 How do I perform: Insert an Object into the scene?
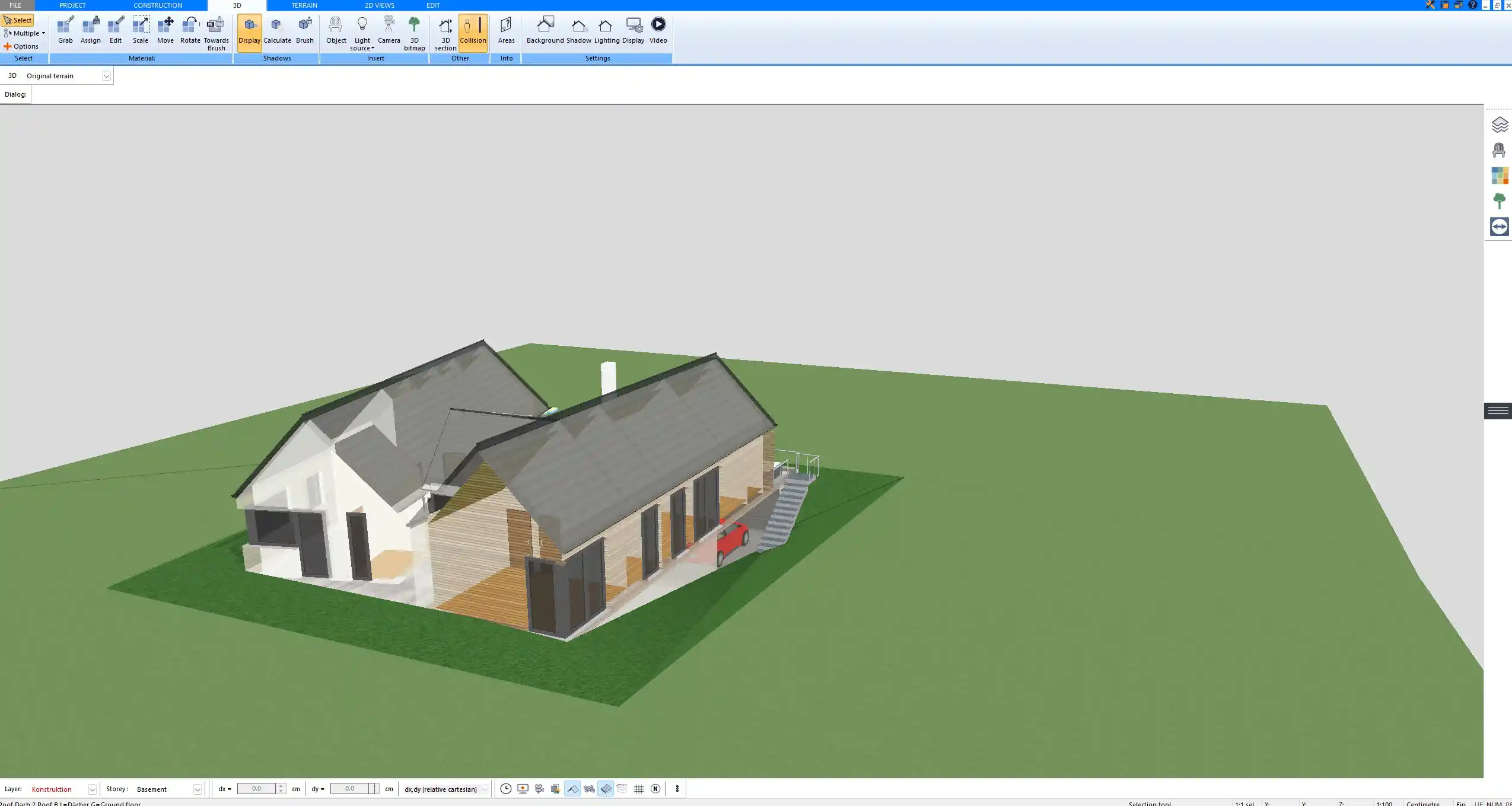tap(336, 30)
